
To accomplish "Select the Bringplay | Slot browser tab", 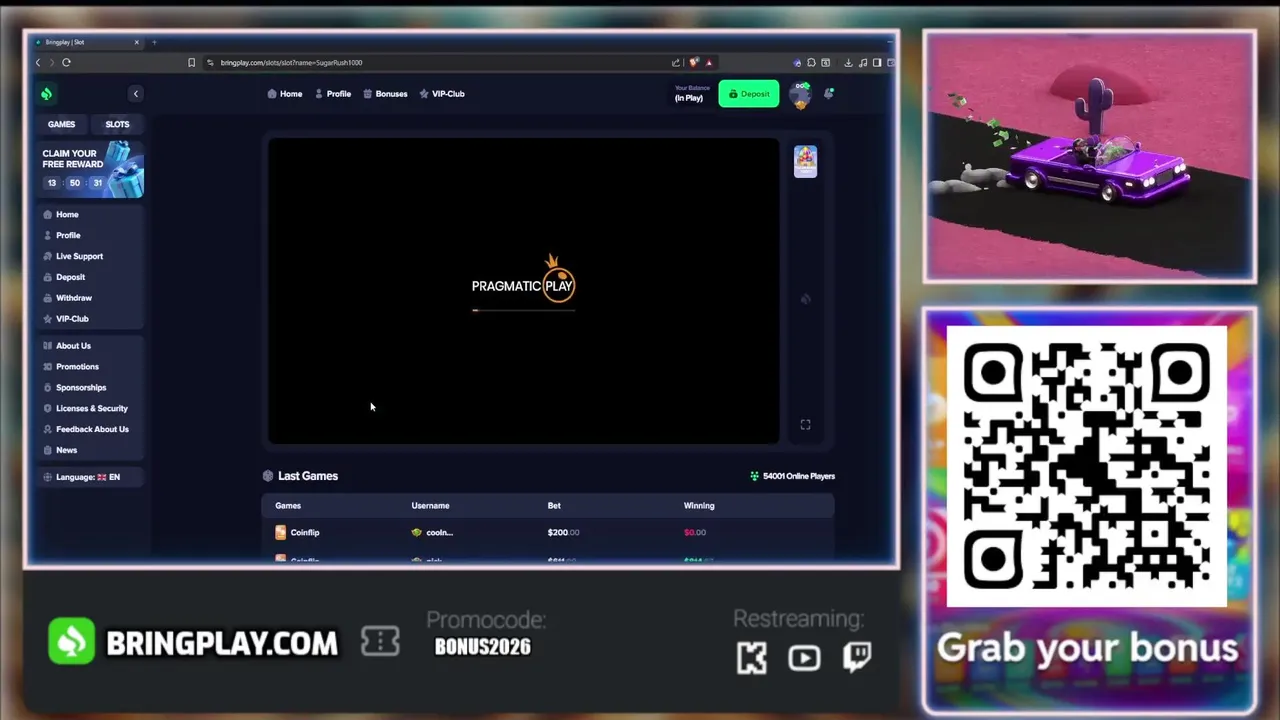I will pos(86,42).
